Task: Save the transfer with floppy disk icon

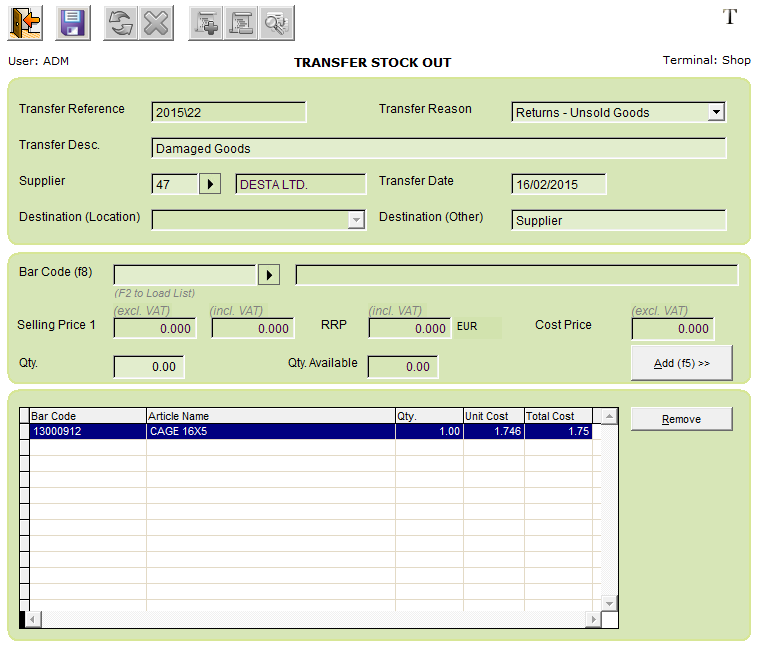Action: [x=73, y=23]
